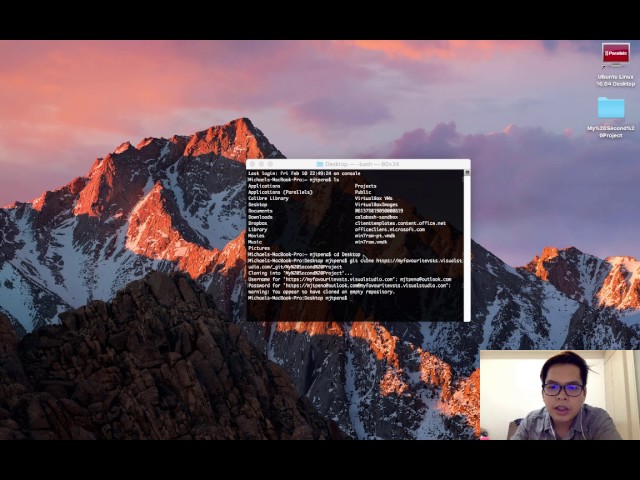Click 'VirtualBoxImages' in the Terminal listing
This screenshot has height=480, width=640.
pyautogui.click(x=376, y=205)
